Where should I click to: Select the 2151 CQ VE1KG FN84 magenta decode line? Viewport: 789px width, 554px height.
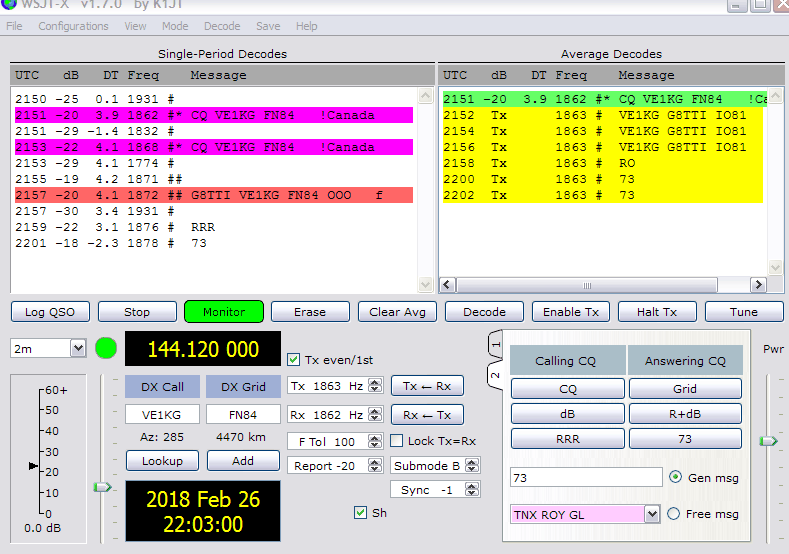(214, 115)
